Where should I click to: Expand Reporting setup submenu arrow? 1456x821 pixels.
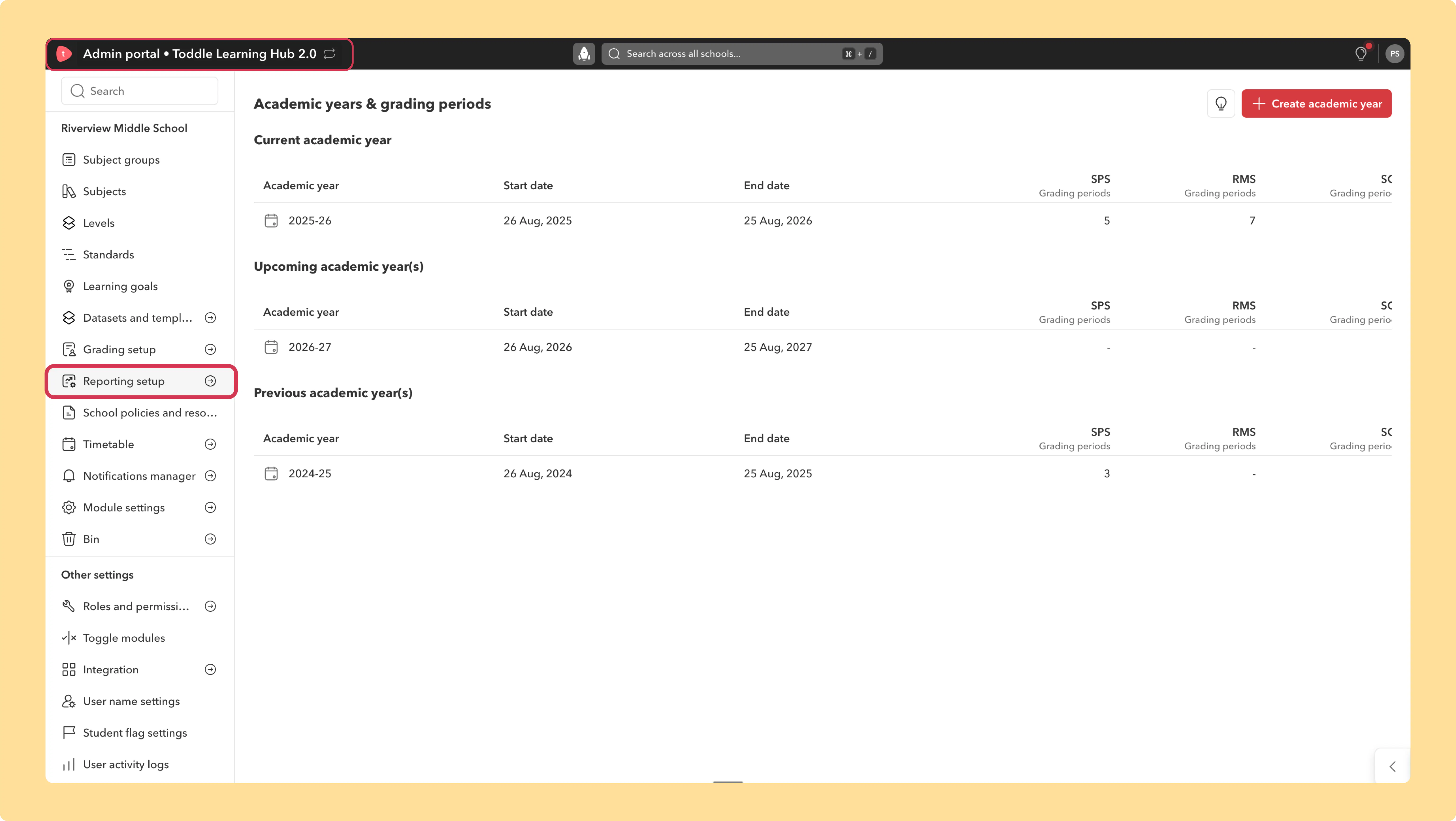[x=210, y=382]
